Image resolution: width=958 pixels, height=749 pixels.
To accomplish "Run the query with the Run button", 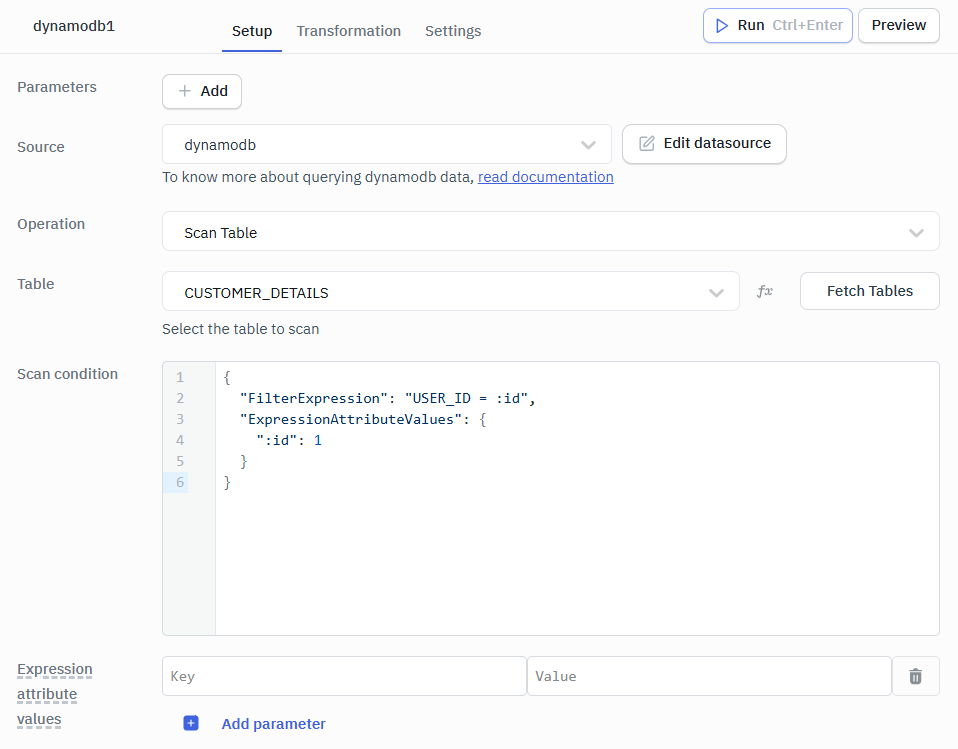I will (x=777, y=26).
